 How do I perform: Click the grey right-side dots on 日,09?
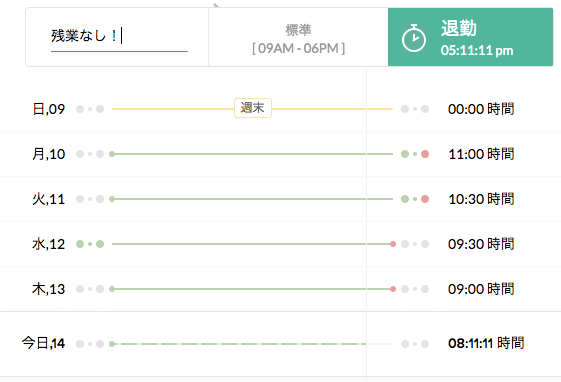[415, 109]
